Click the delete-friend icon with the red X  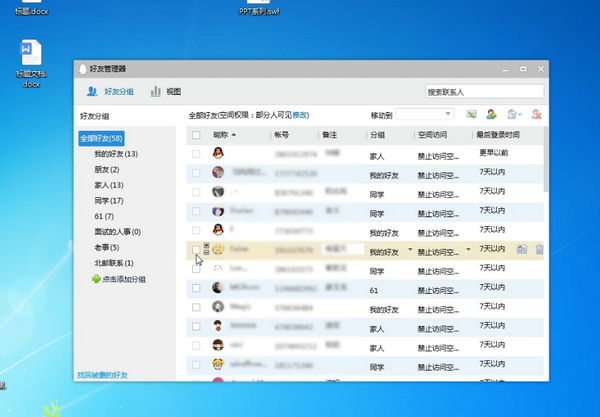(536, 114)
